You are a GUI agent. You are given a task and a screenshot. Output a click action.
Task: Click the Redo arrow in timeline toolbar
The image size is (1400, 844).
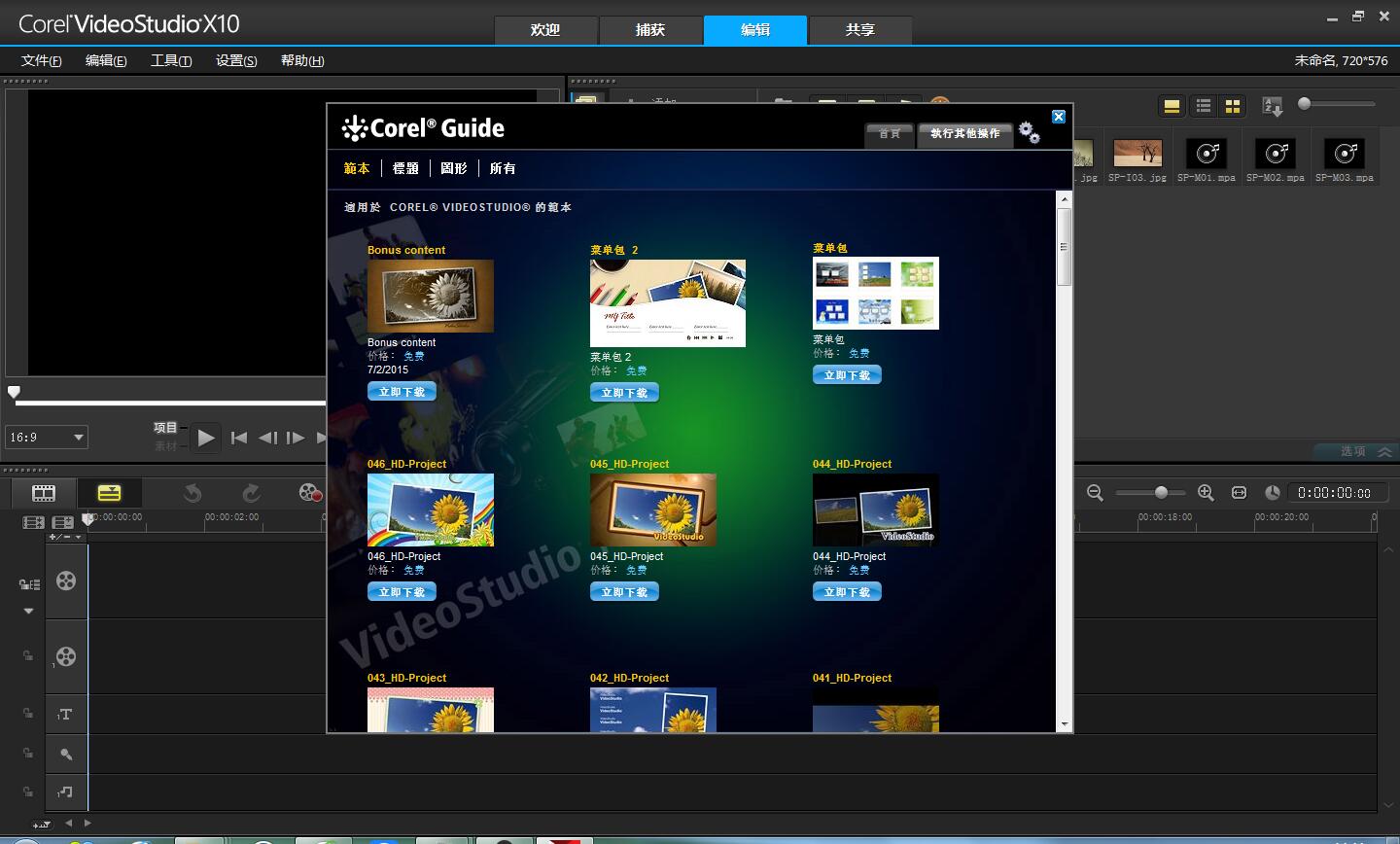pyautogui.click(x=251, y=493)
